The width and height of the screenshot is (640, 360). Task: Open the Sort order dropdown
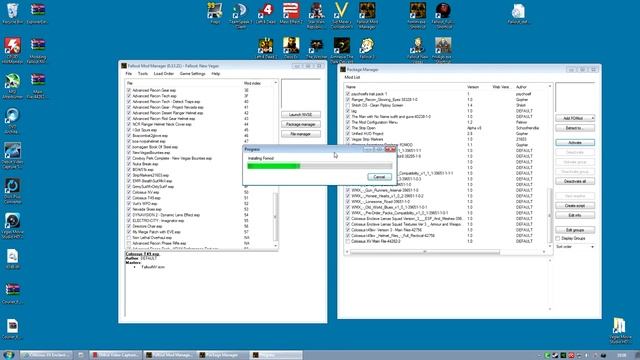(575, 247)
